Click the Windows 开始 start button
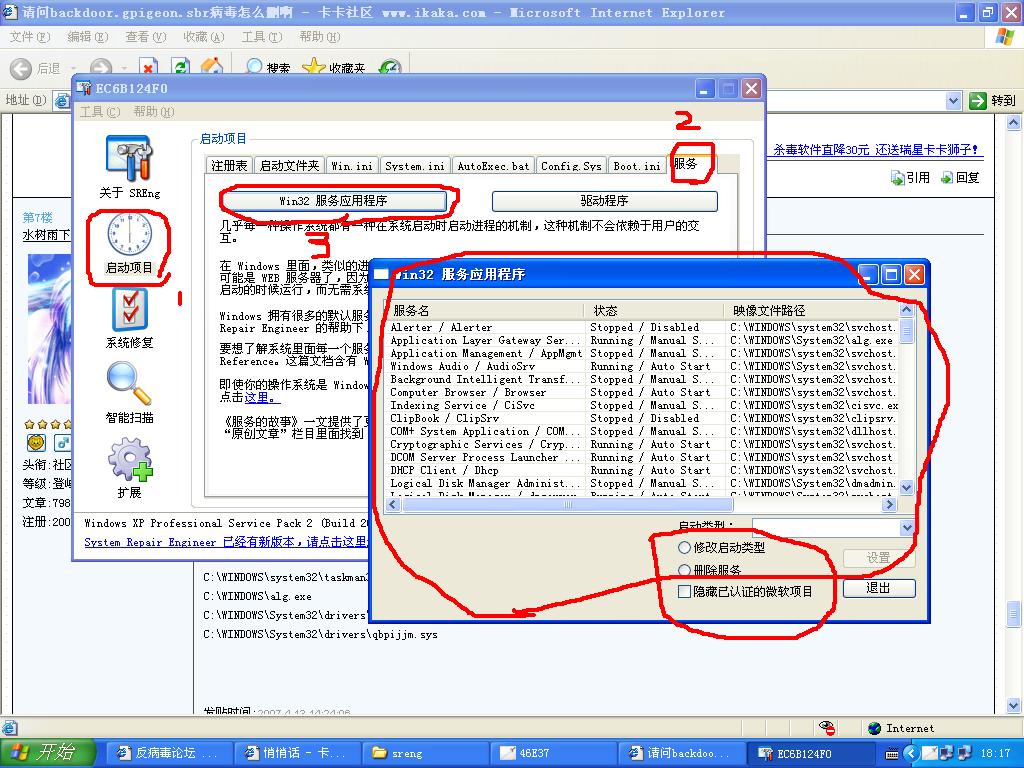 pos(47,753)
